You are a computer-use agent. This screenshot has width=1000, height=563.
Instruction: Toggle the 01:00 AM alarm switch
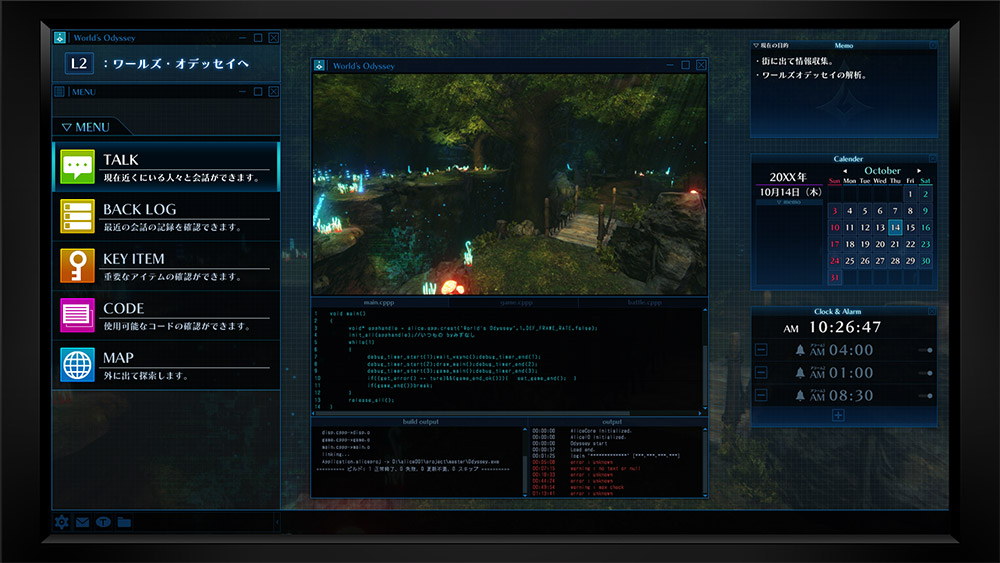(x=925, y=373)
